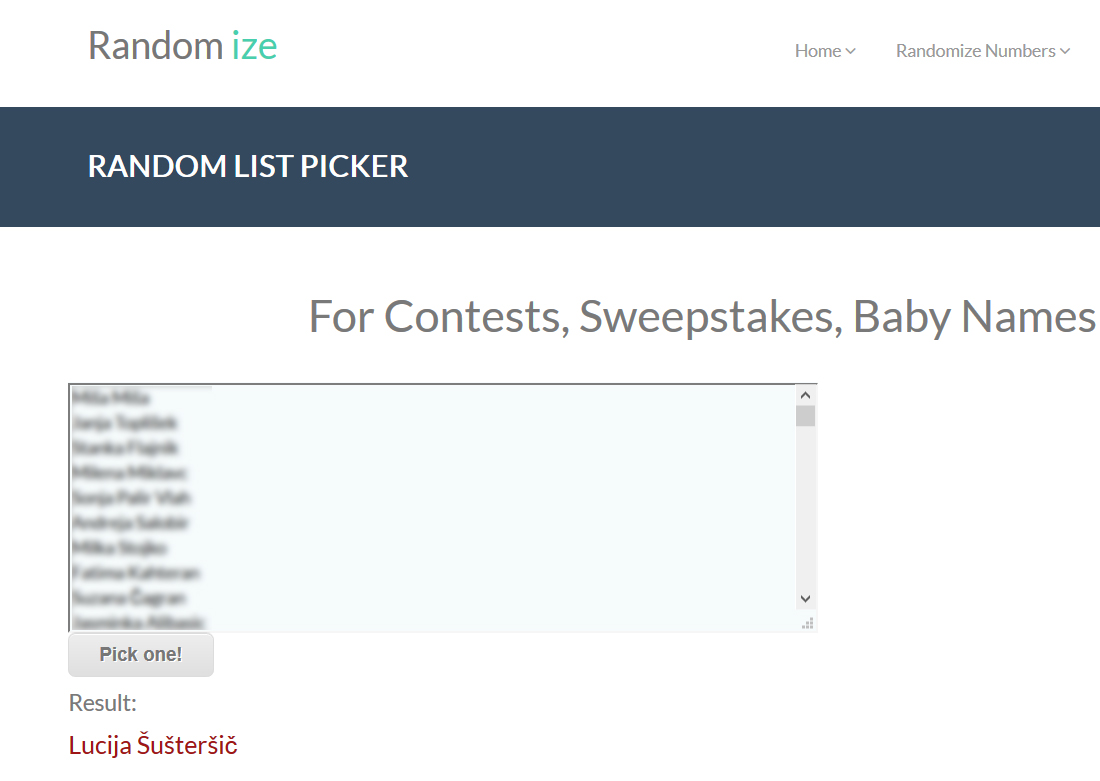
Task: Click the dark blue header banner
Action: coord(550,167)
